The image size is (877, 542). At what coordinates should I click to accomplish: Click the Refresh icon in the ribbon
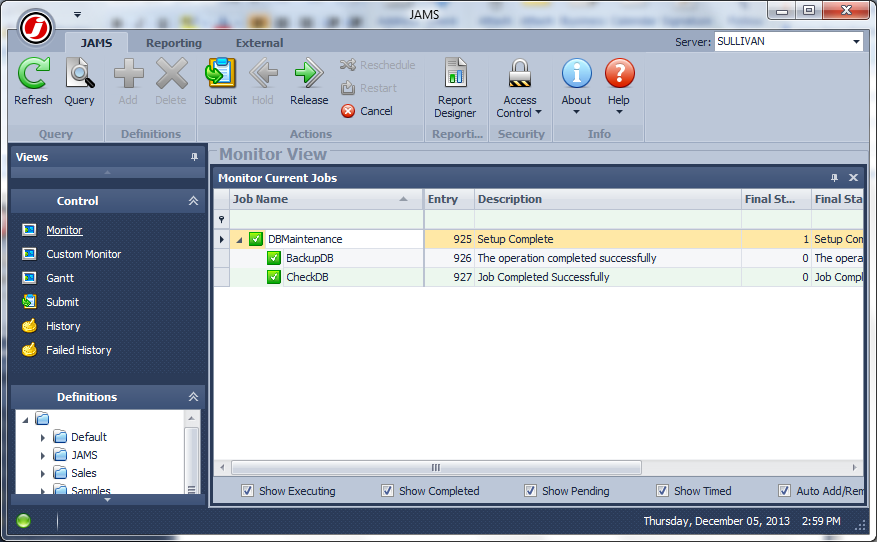[34, 73]
